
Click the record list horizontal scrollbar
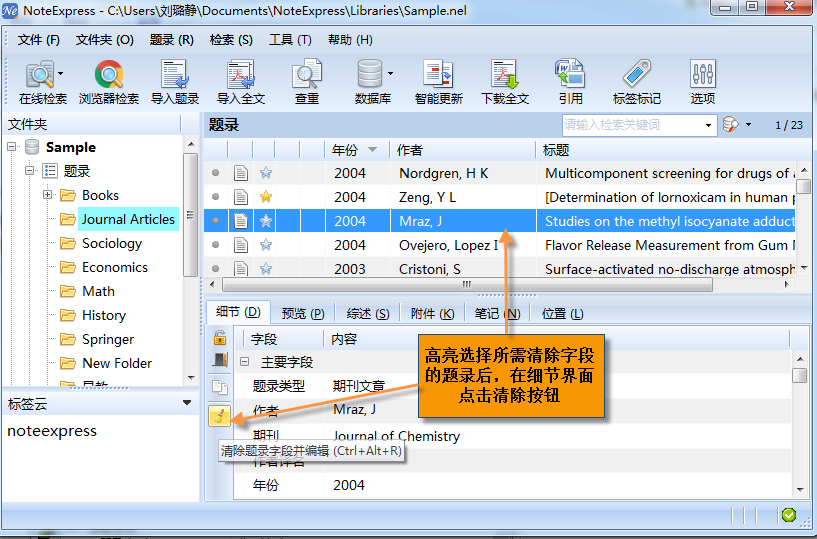click(467, 285)
